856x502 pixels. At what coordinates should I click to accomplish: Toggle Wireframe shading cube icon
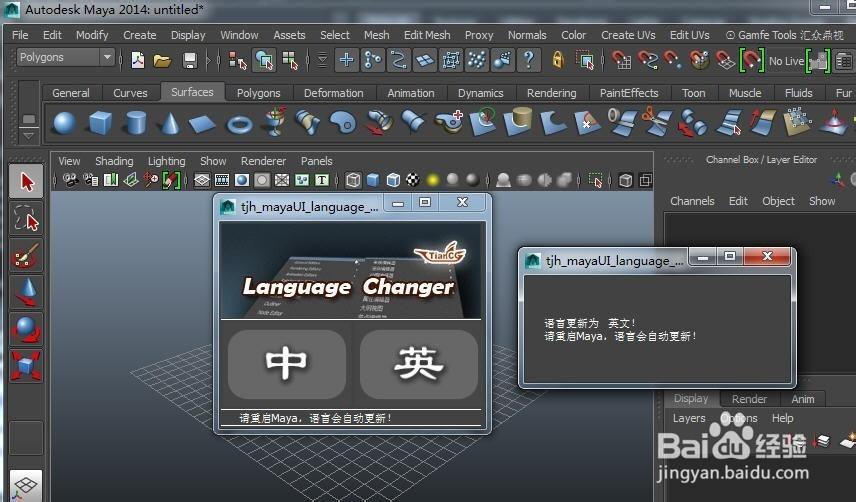[353, 180]
